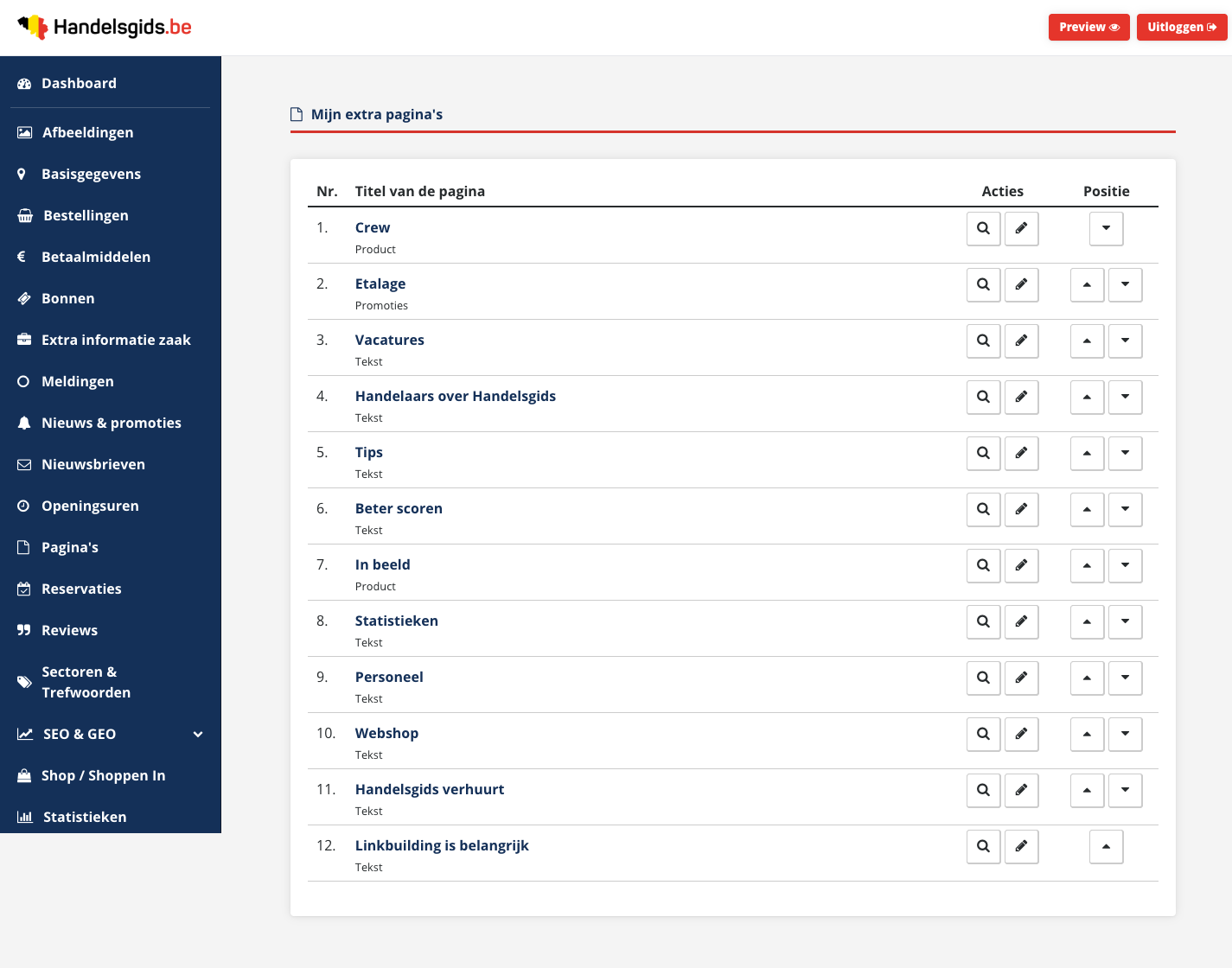Open Bestellingen sidebar item

click(111, 215)
